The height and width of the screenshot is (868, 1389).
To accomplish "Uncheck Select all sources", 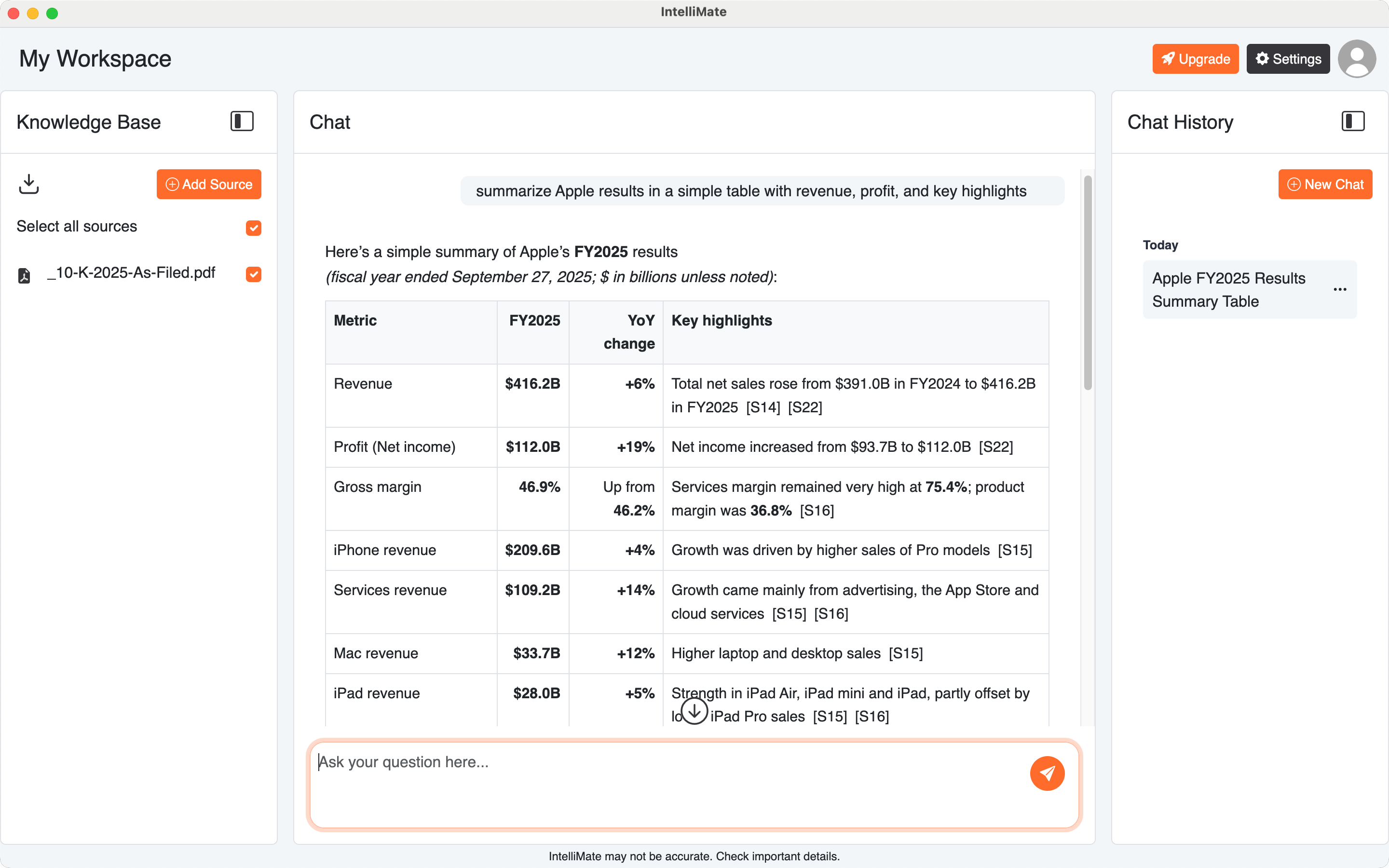I will tap(253, 228).
